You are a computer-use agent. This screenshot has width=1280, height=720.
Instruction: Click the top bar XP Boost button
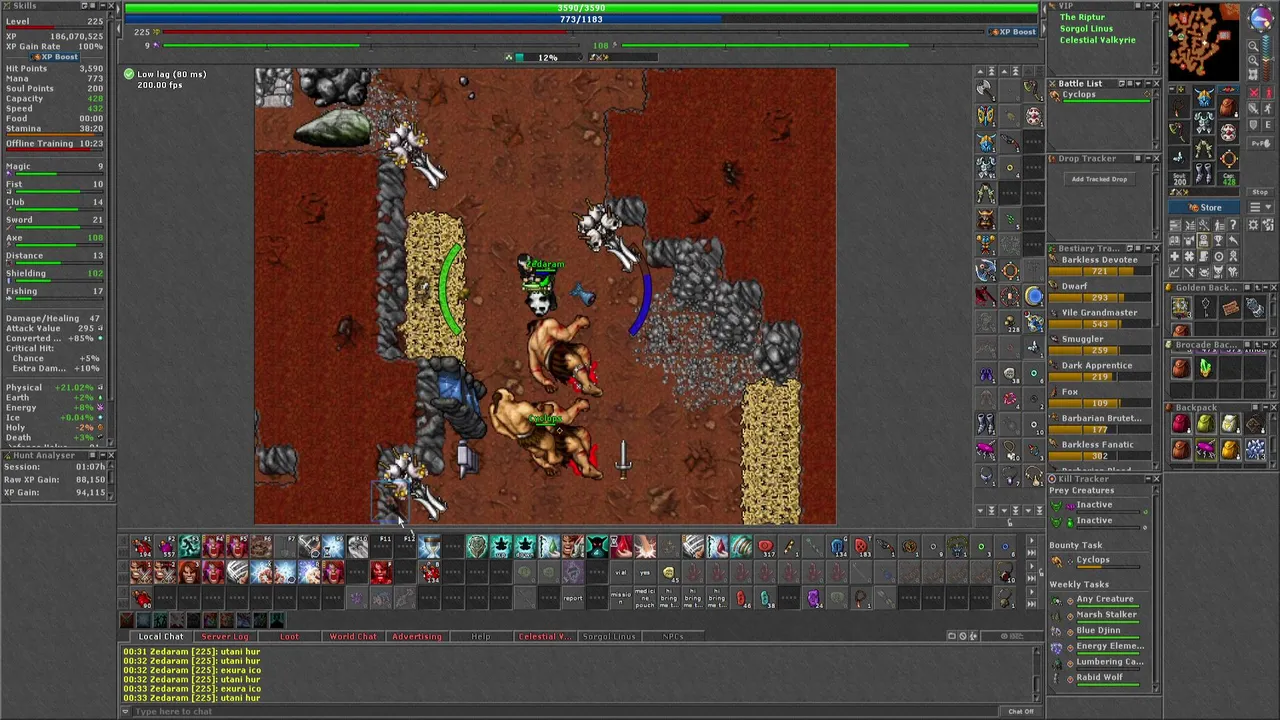click(1012, 32)
